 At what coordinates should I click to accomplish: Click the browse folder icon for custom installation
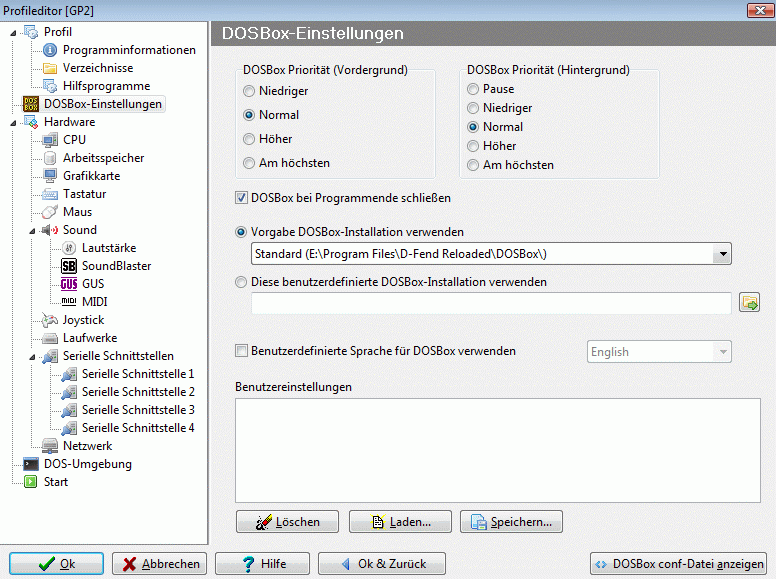tap(749, 302)
